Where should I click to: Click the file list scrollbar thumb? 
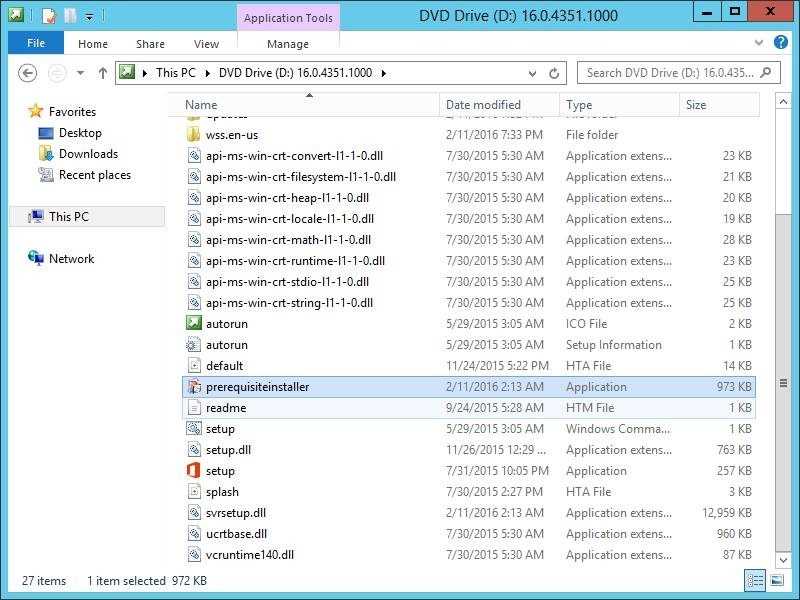coord(783,383)
